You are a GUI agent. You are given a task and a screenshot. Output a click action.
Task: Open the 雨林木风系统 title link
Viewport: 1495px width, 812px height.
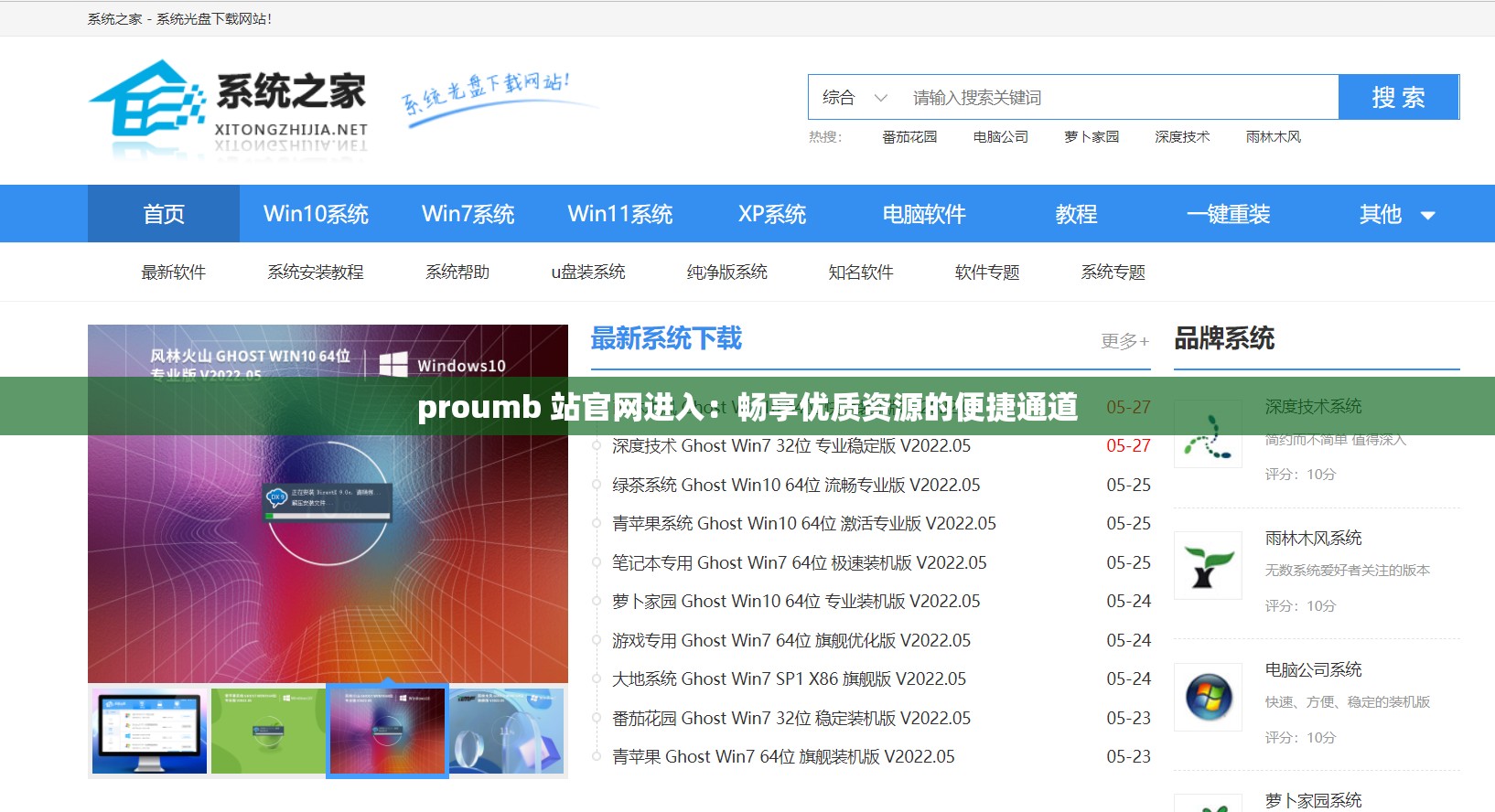1313,538
